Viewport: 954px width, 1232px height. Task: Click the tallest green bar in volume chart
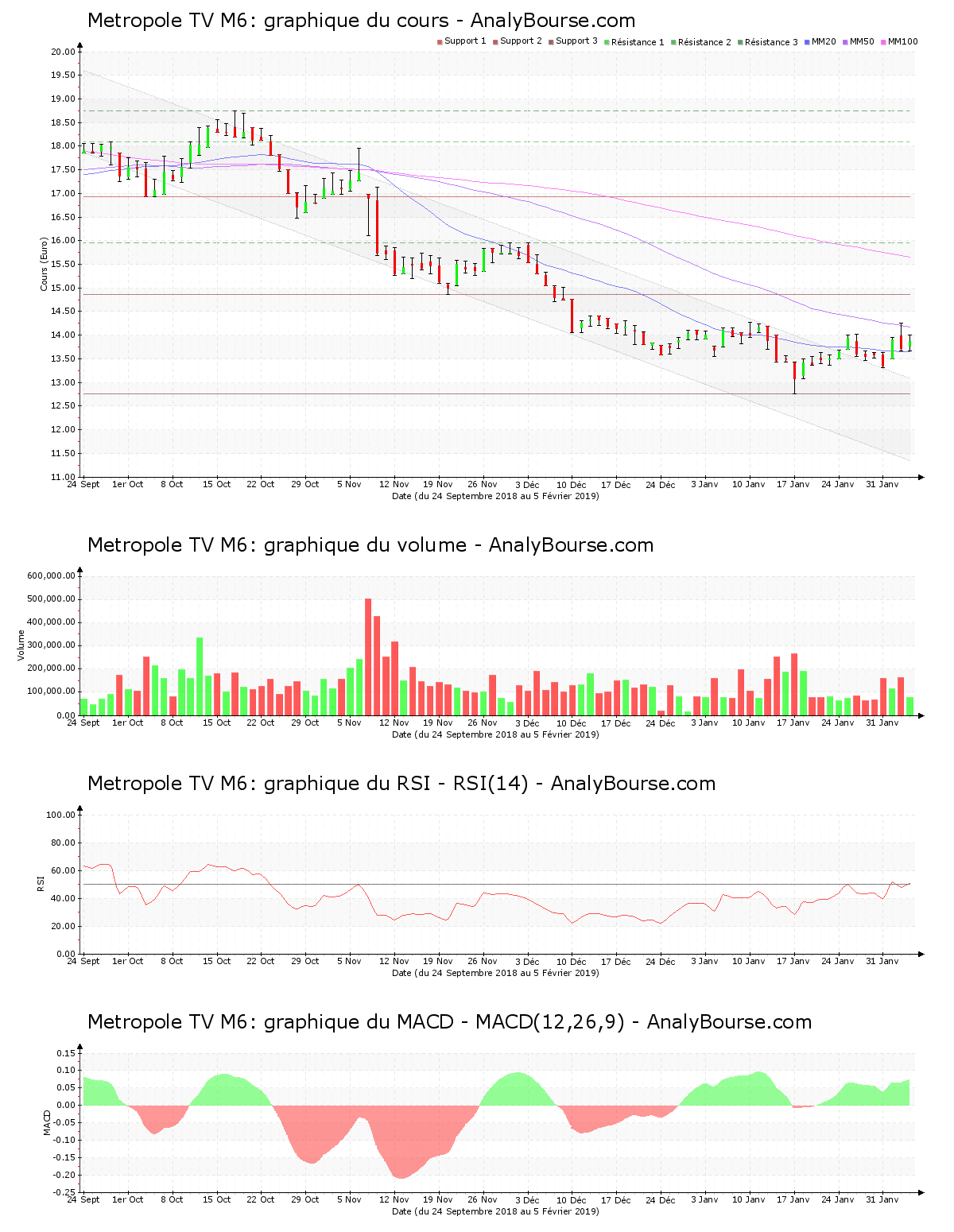[200, 676]
